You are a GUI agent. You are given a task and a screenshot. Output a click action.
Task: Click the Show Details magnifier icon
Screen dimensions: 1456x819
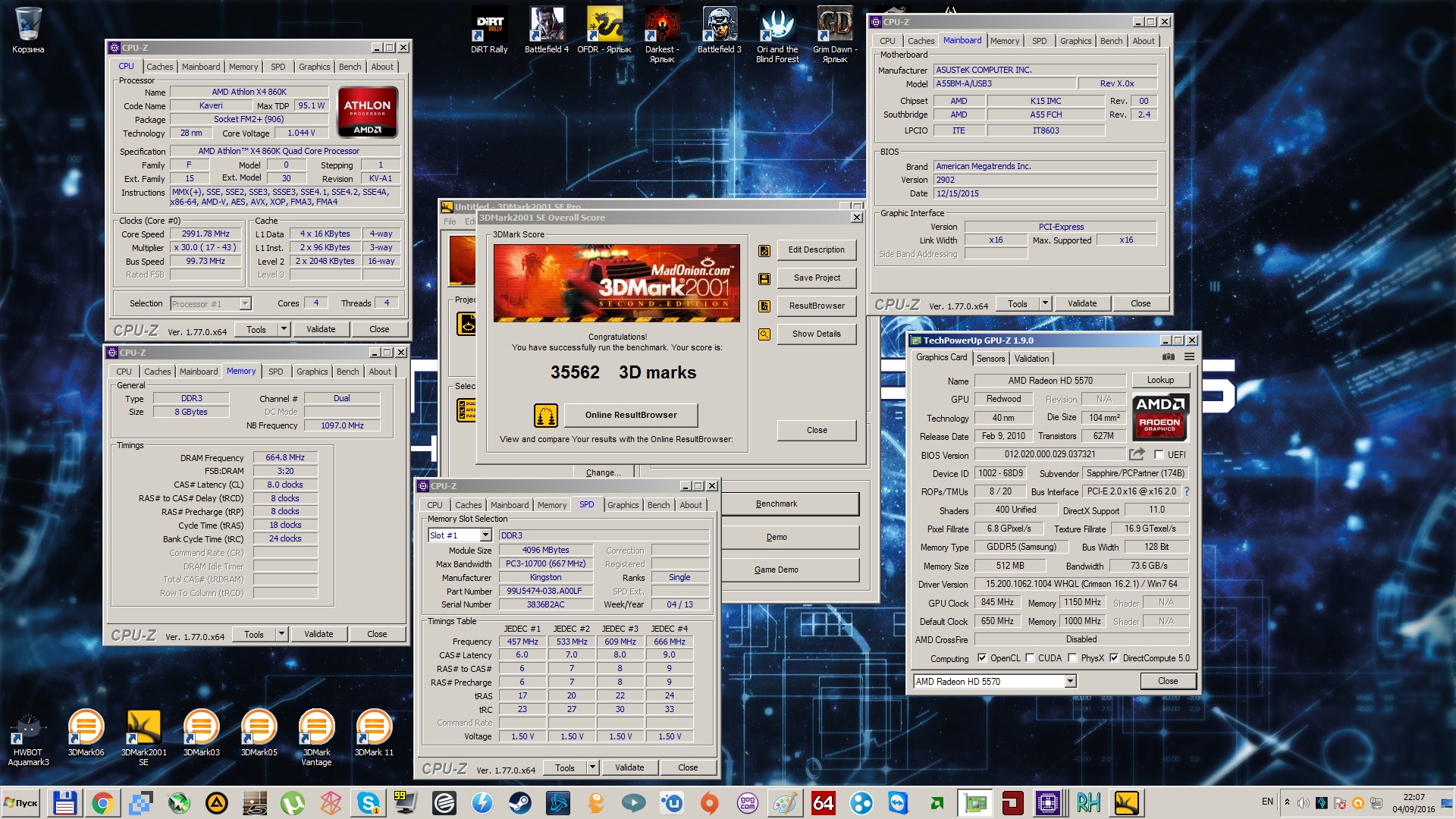pos(764,334)
